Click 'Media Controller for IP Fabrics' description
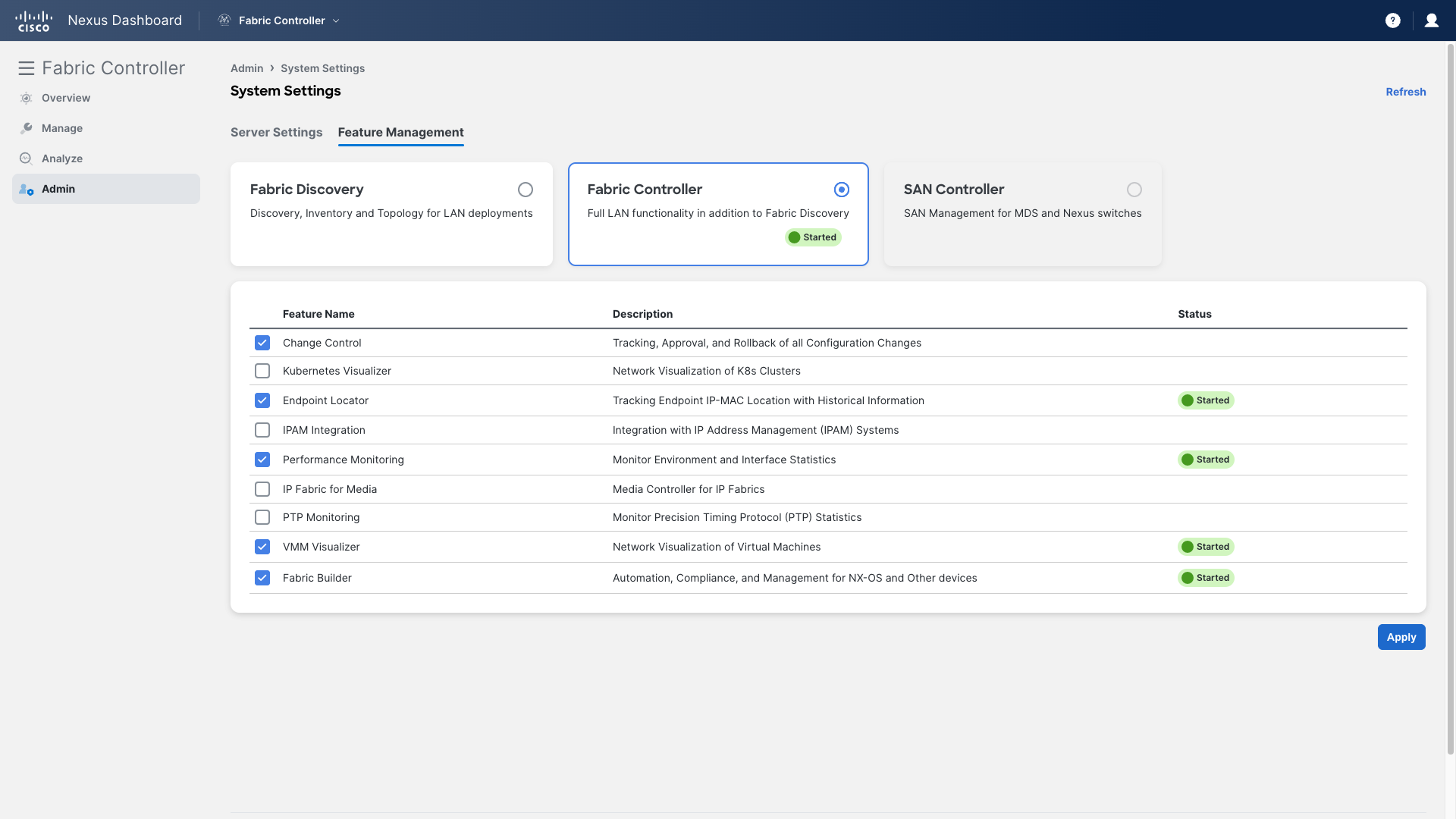This screenshot has width=1456, height=819. (689, 489)
